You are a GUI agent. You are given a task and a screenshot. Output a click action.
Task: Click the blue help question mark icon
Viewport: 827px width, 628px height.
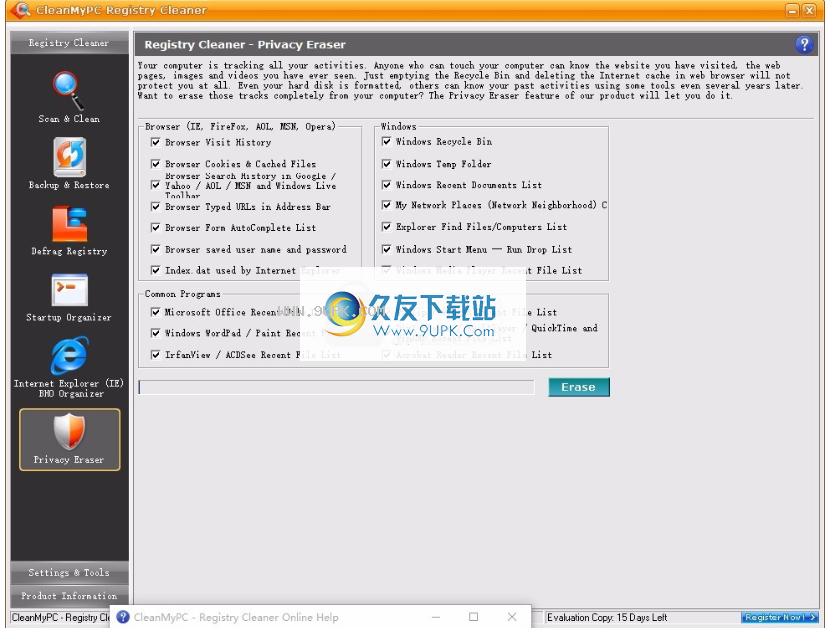point(804,45)
